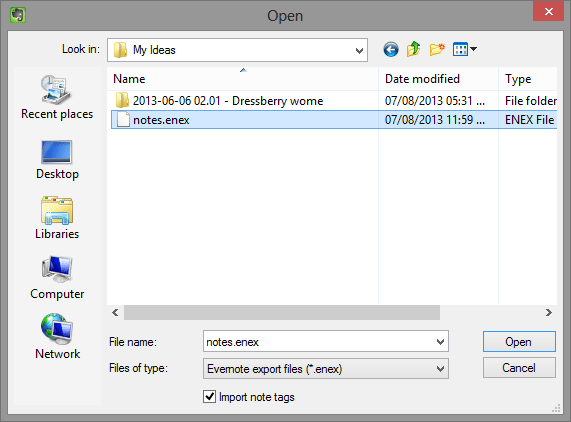This screenshot has height=422, width=571.
Task: Click the Evernote icon in title bar
Action: click(x=18, y=15)
